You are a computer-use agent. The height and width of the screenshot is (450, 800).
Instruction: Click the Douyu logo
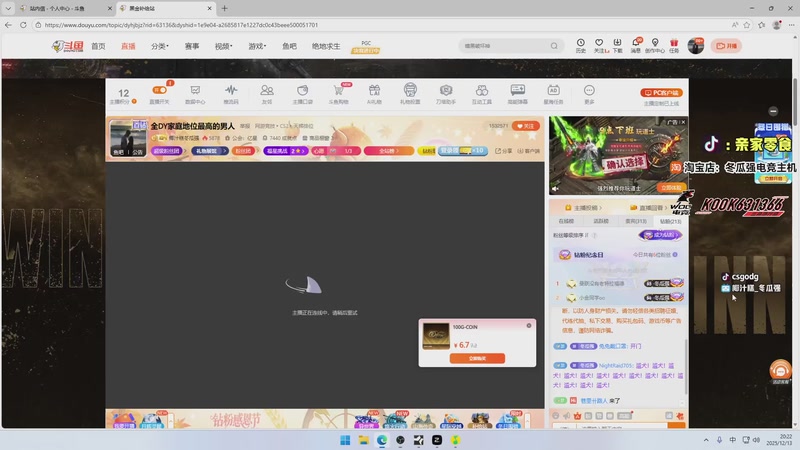(68, 46)
